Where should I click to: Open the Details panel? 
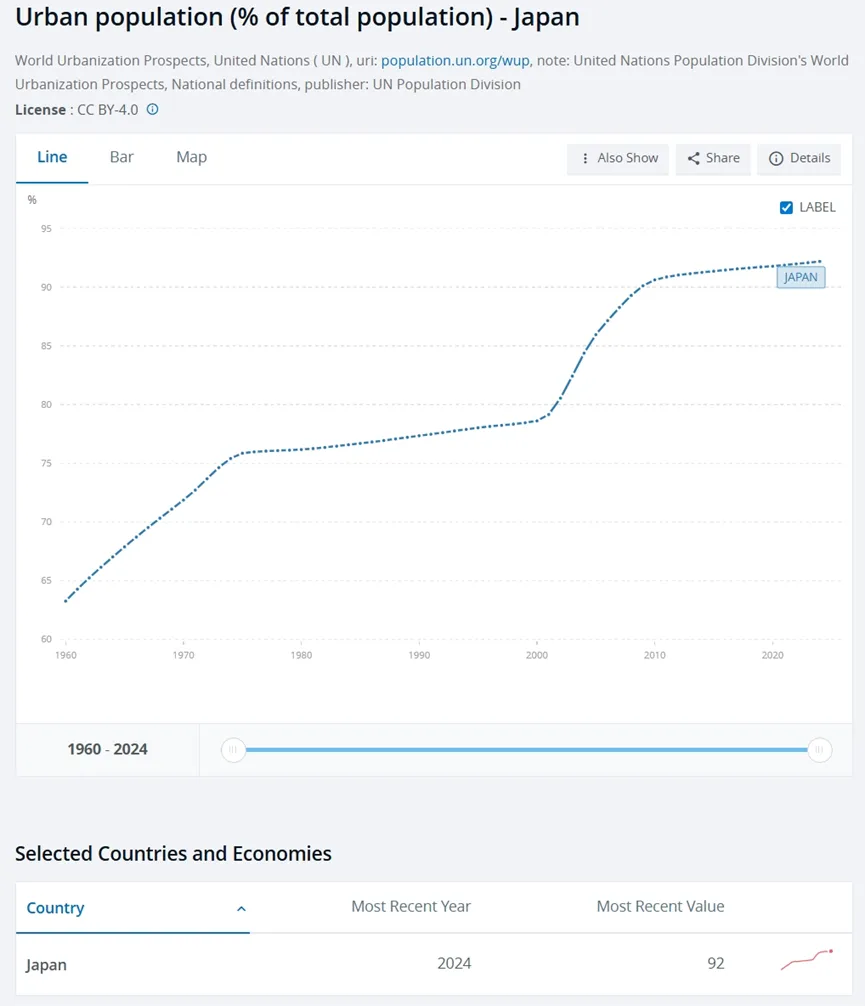799,158
